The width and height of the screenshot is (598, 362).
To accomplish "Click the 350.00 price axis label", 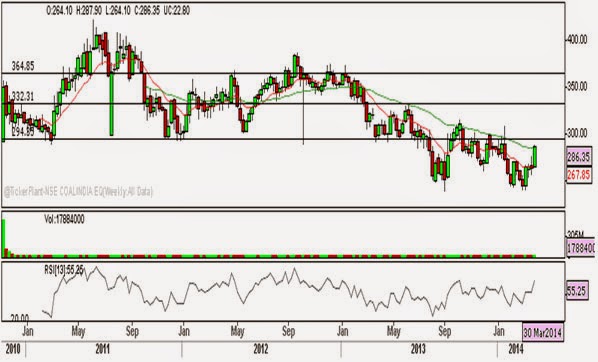I will click(x=576, y=87).
